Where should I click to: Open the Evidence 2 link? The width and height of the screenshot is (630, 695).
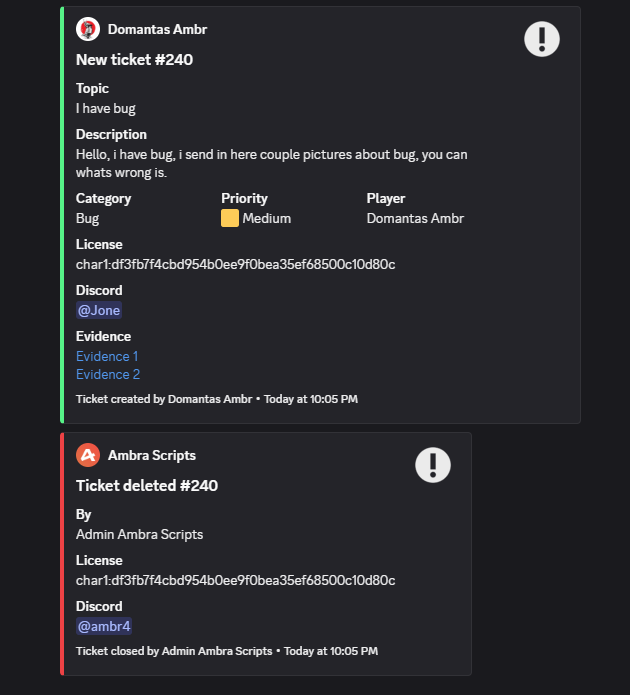[107, 374]
